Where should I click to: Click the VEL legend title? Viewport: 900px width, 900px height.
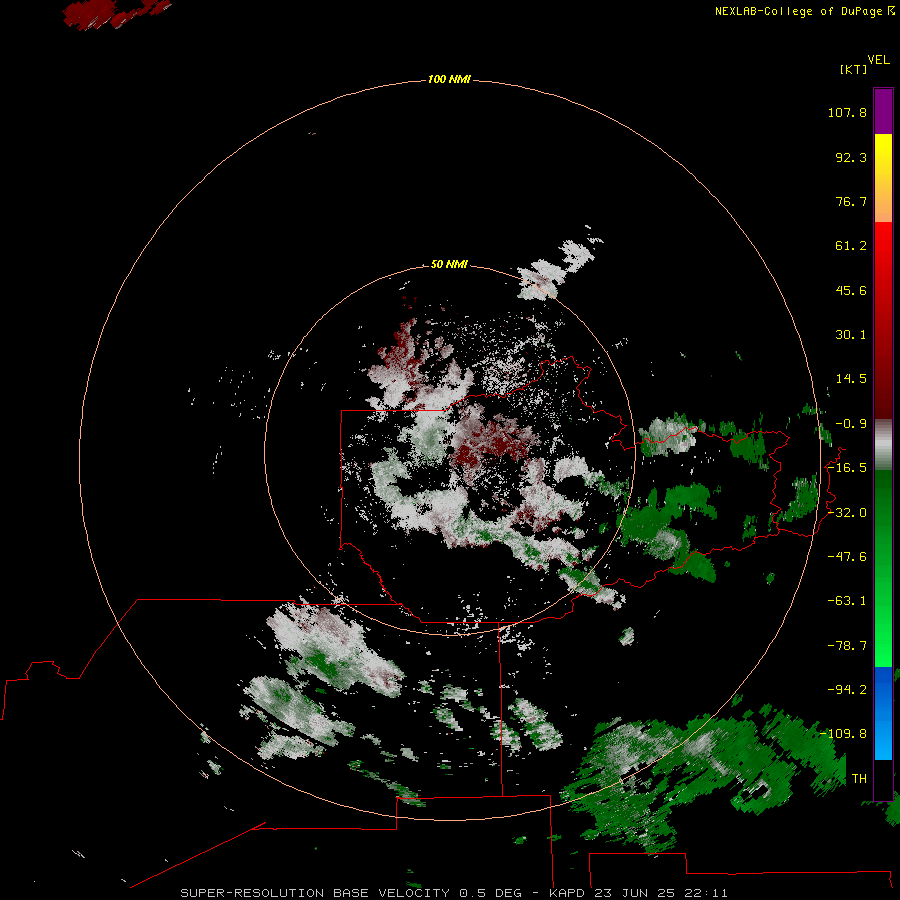(x=878, y=60)
